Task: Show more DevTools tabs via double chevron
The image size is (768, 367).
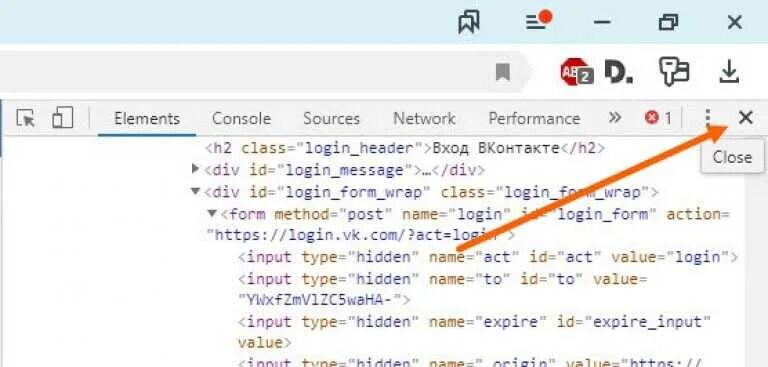Action: click(615, 118)
